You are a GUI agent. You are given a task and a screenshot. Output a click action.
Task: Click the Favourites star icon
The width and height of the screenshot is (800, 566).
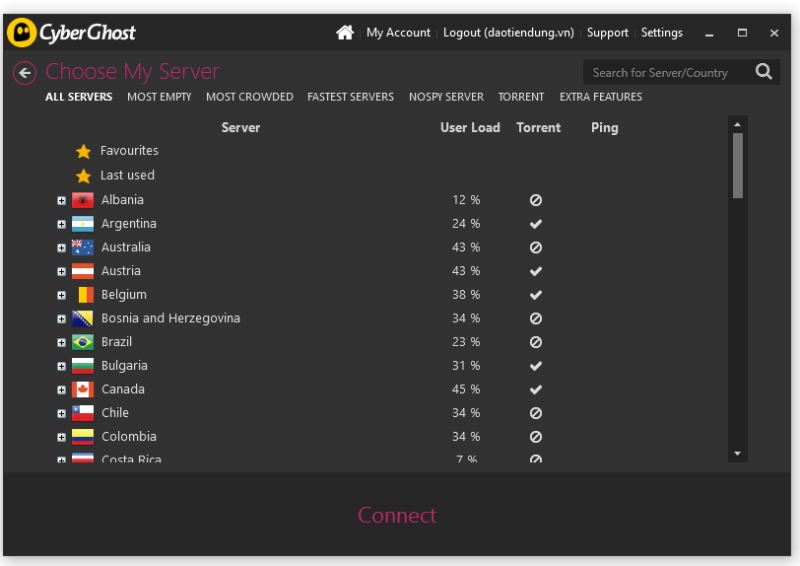pyautogui.click(x=84, y=152)
